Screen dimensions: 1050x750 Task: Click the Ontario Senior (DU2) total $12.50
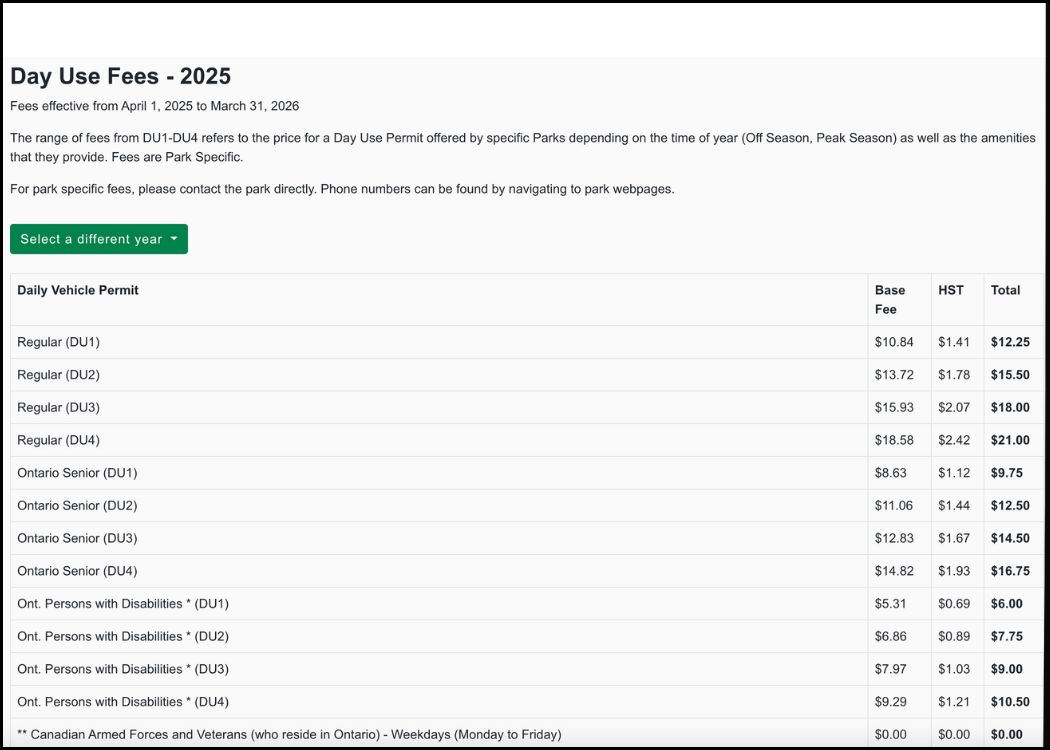click(1010, 506)
